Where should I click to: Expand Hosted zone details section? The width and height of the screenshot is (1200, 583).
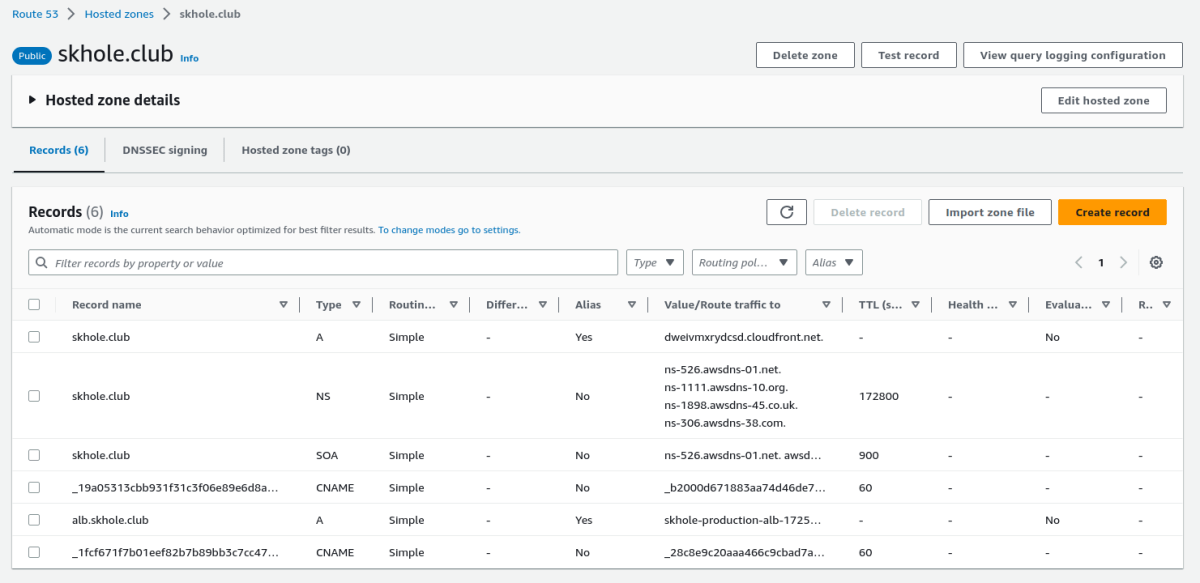pos(105,100)
